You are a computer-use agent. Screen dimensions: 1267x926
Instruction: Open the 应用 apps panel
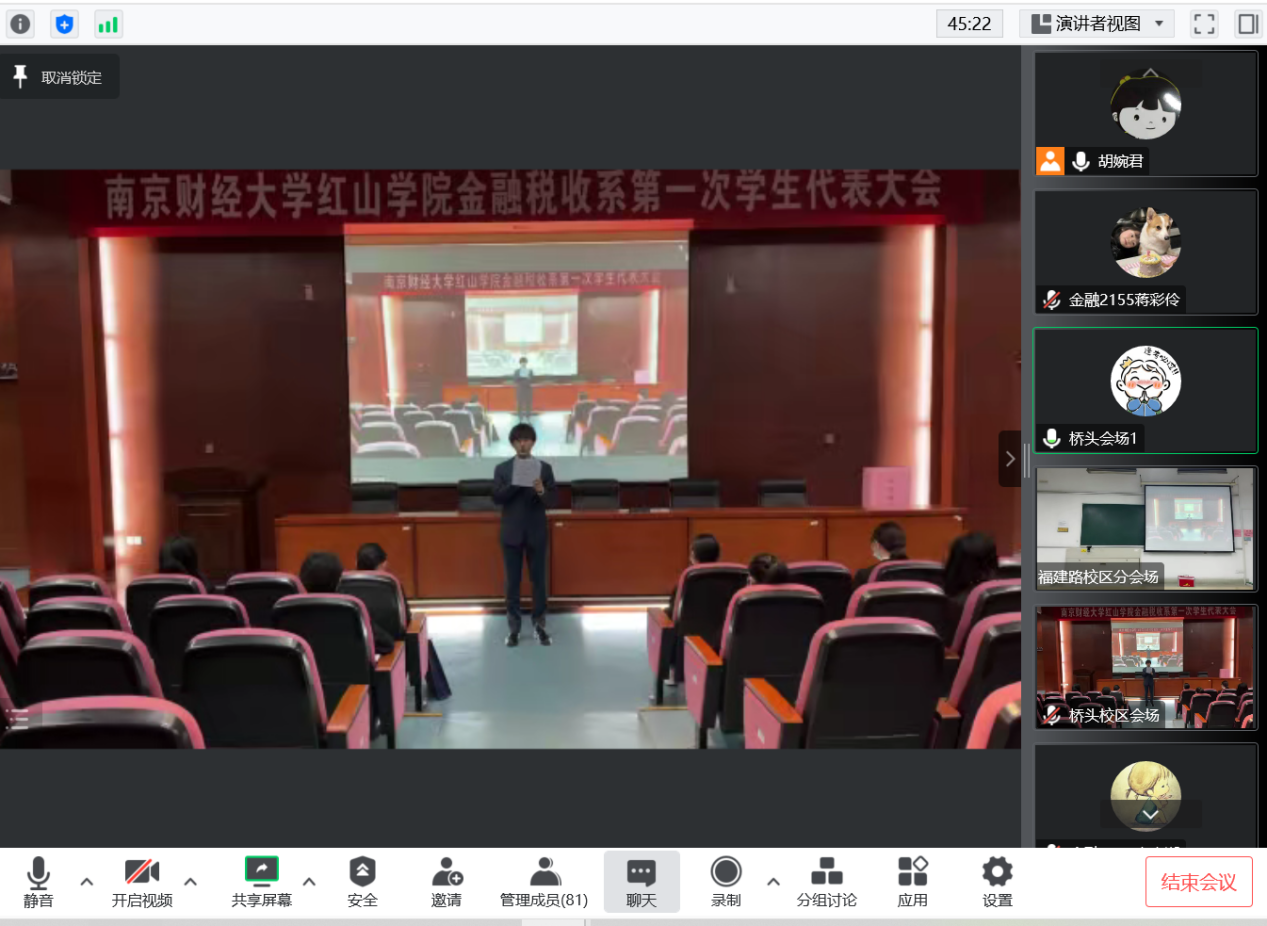[912, 882]
